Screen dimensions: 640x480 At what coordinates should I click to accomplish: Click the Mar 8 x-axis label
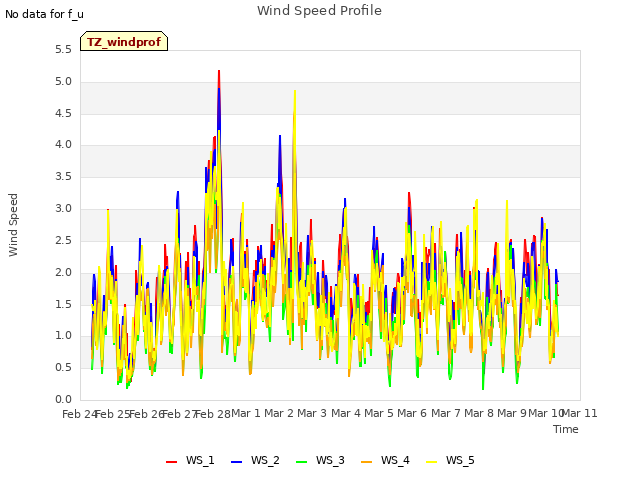coord(479,413)
